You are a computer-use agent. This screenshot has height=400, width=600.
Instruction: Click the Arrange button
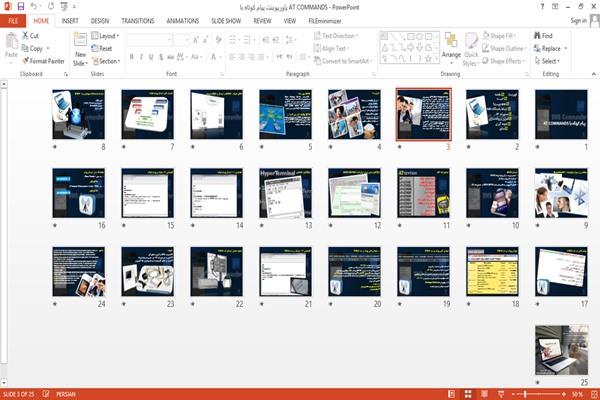[451, 48]
